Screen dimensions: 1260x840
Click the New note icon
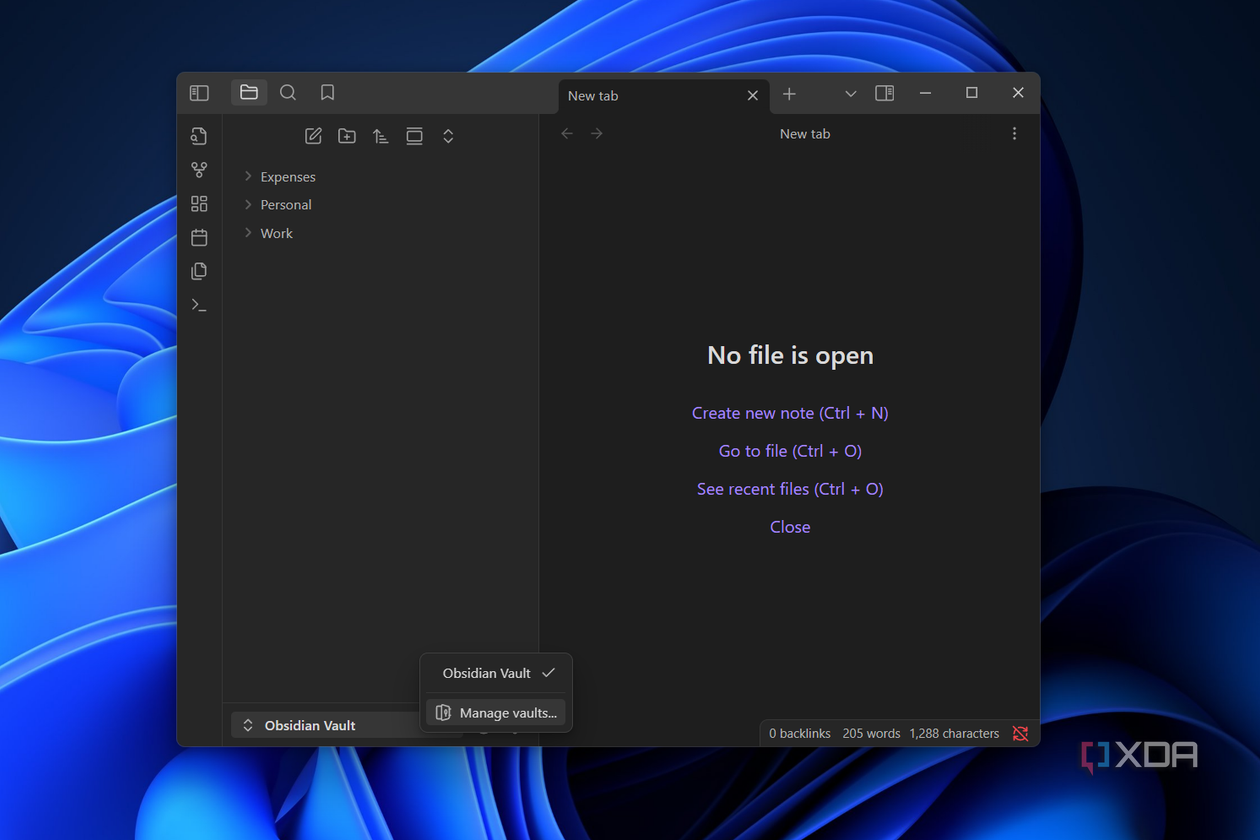click(313, 136)
